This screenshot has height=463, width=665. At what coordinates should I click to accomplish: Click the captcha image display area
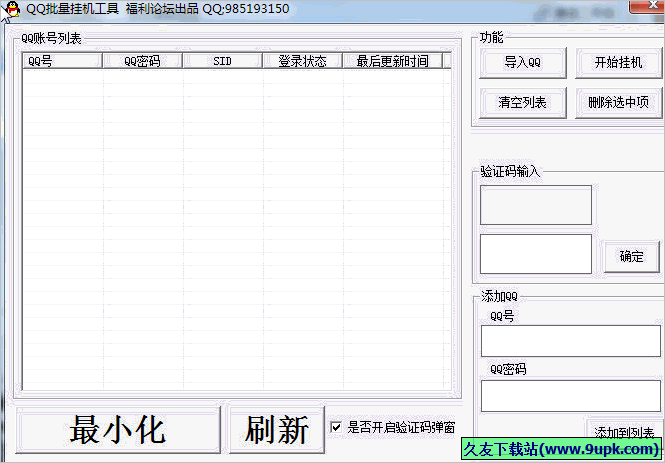536,205
